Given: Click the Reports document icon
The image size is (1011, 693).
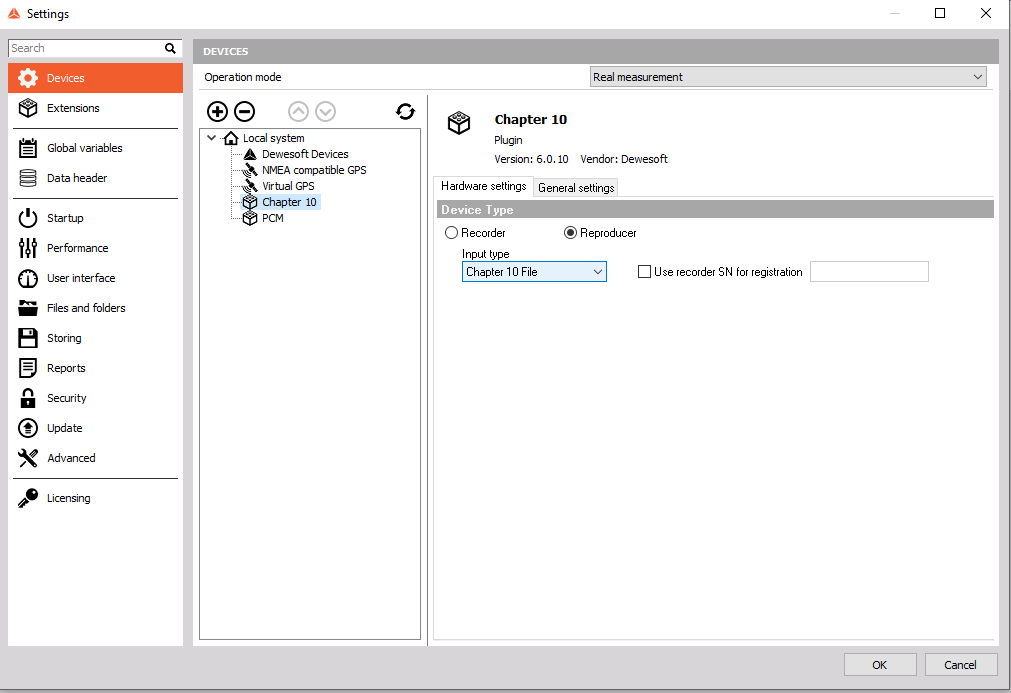Looking at the screenshot, I should tap(28, 368).
